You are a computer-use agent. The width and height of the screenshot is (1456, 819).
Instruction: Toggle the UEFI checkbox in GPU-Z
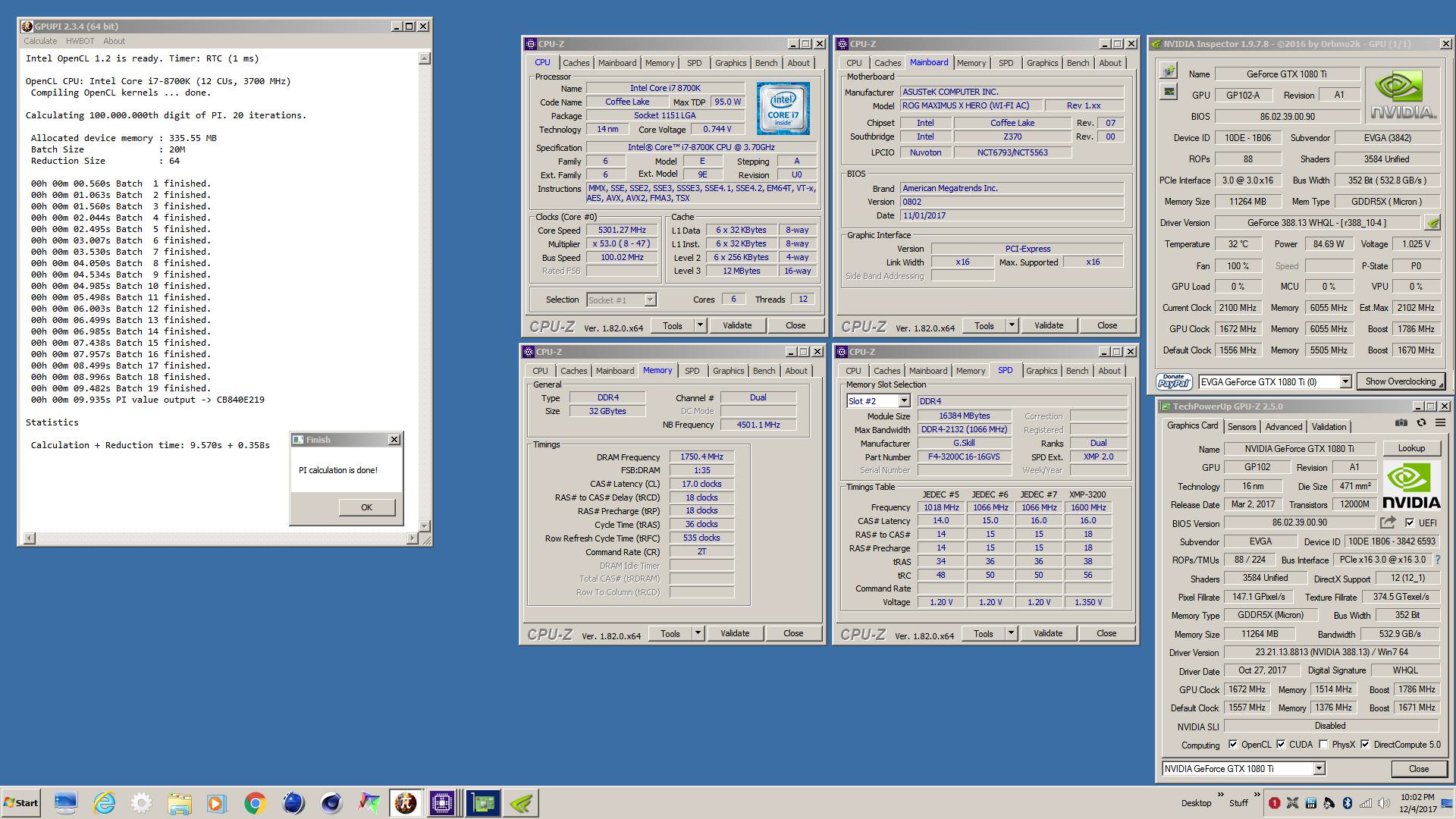point(1410,522)
